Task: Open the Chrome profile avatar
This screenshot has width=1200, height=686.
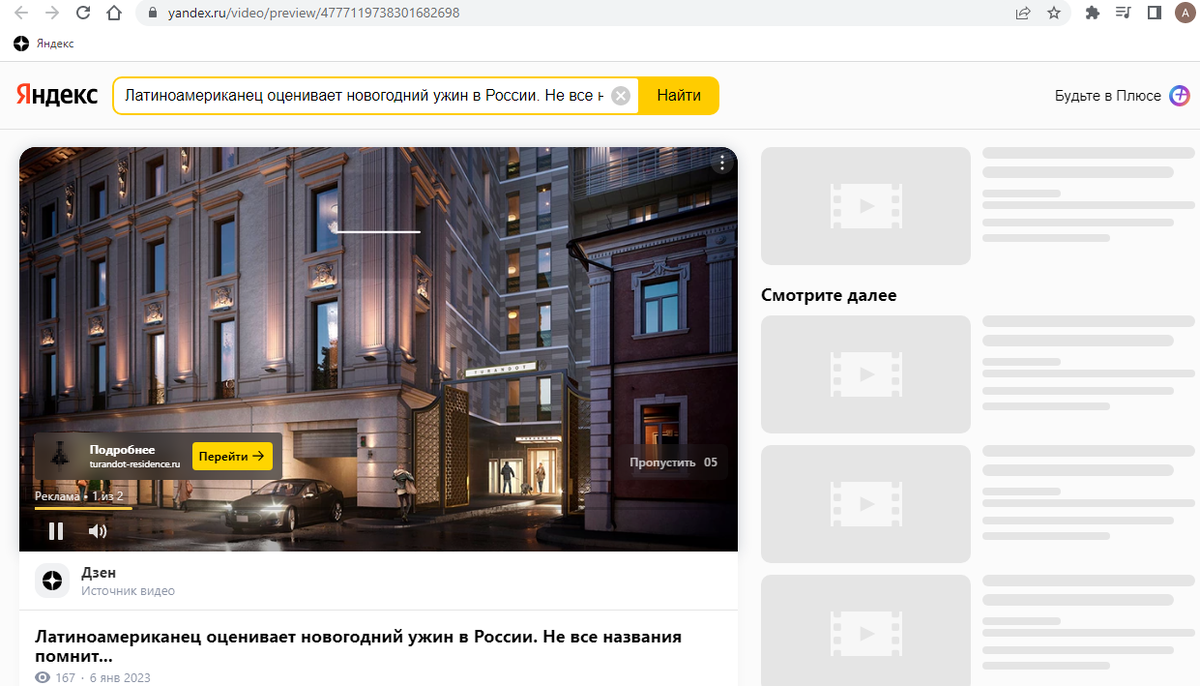Action: click(1185, 14)
